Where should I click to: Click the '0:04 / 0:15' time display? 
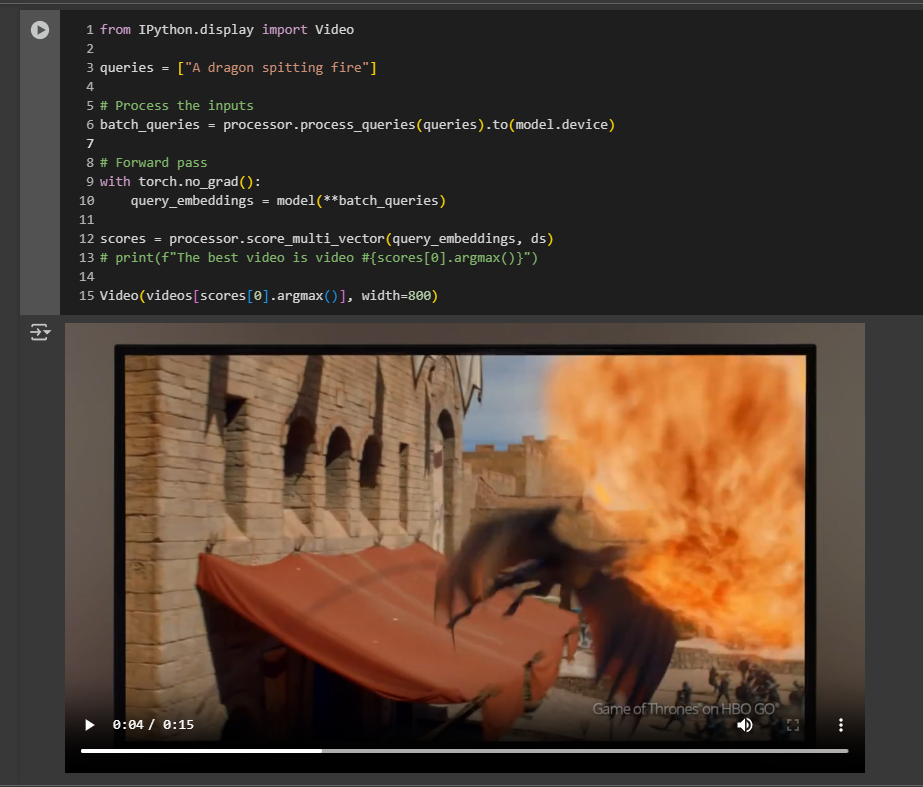coord(153,725)
